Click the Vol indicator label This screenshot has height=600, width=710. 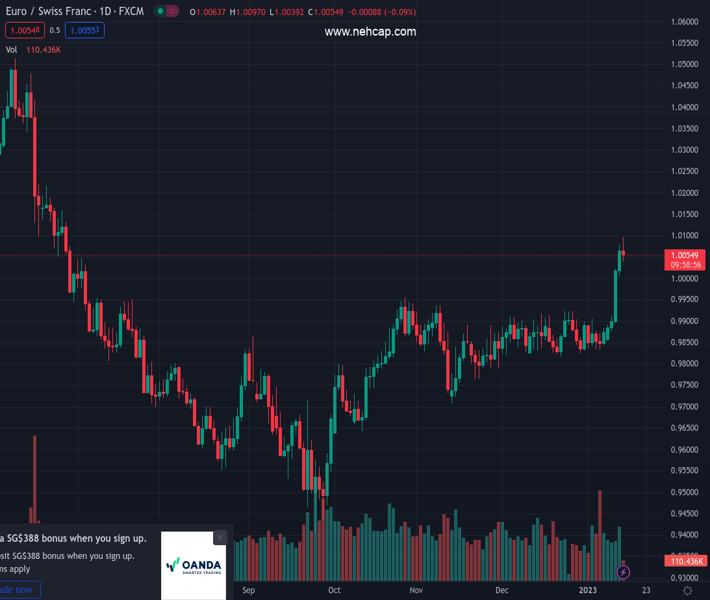click(11, 49)
